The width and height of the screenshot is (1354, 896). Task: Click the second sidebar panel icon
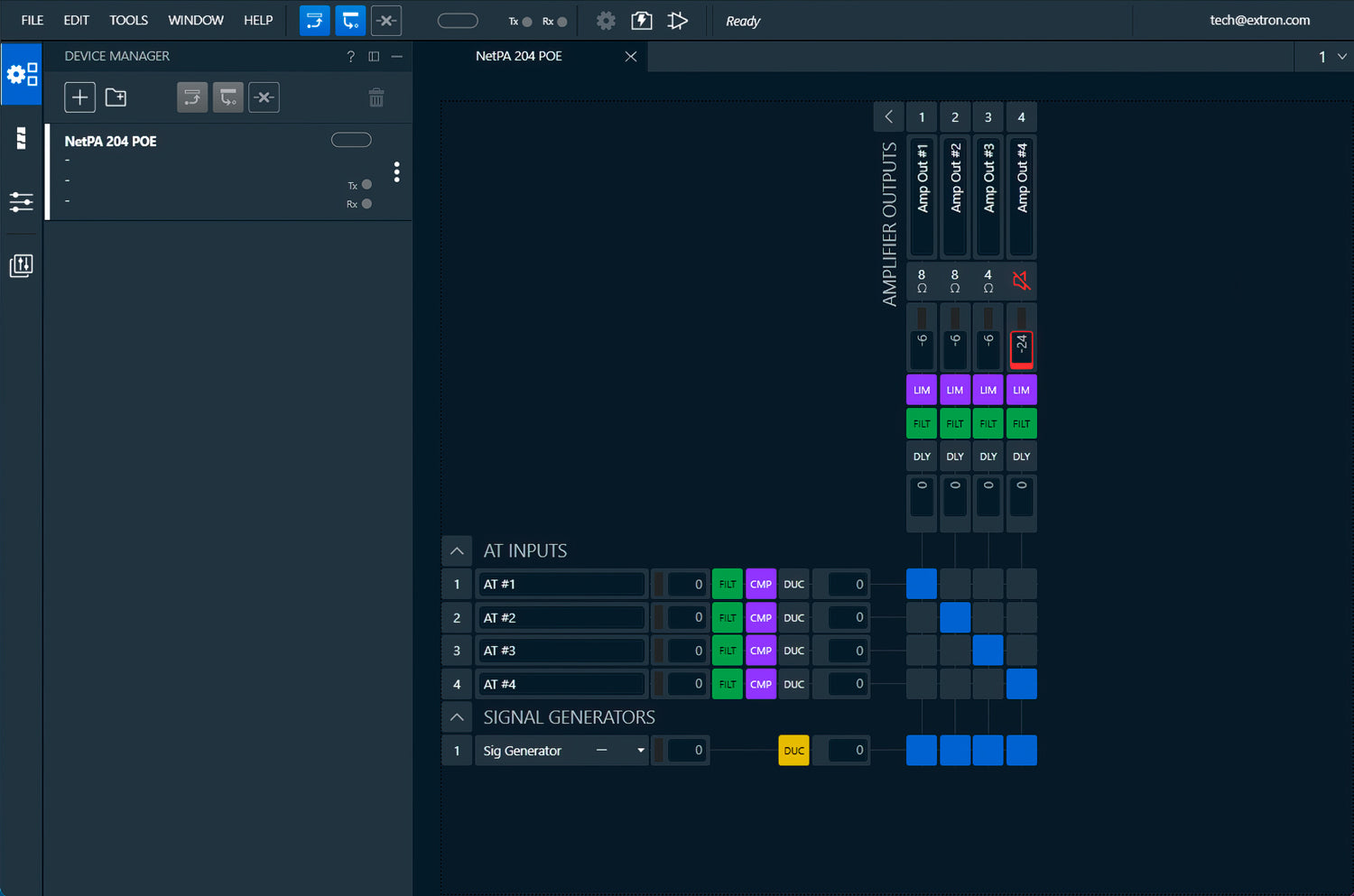coord(22,138)
